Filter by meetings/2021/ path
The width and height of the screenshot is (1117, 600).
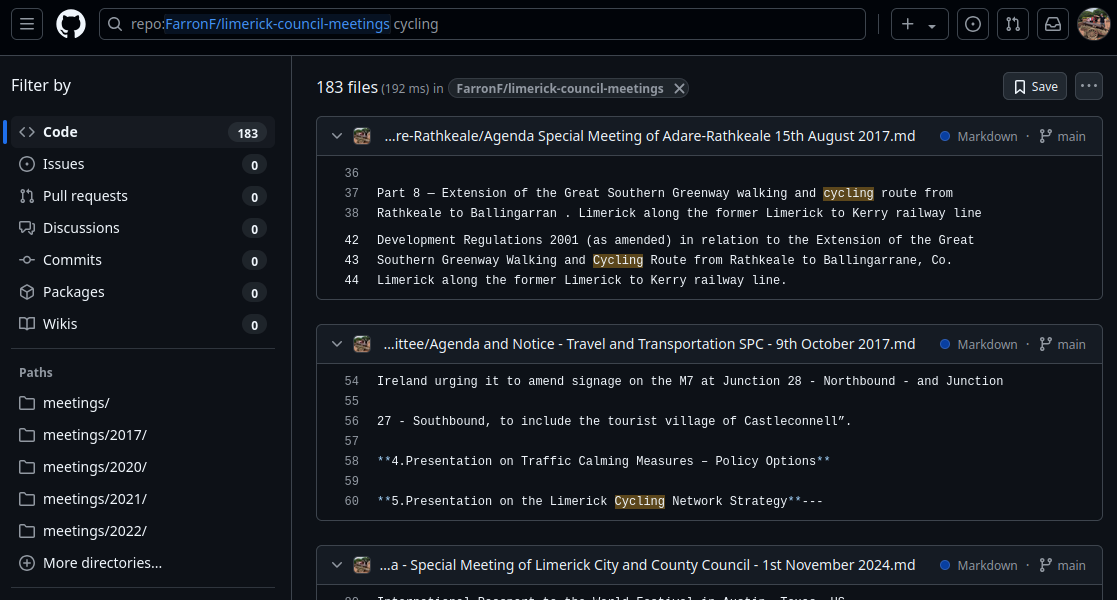pos(142,500)
